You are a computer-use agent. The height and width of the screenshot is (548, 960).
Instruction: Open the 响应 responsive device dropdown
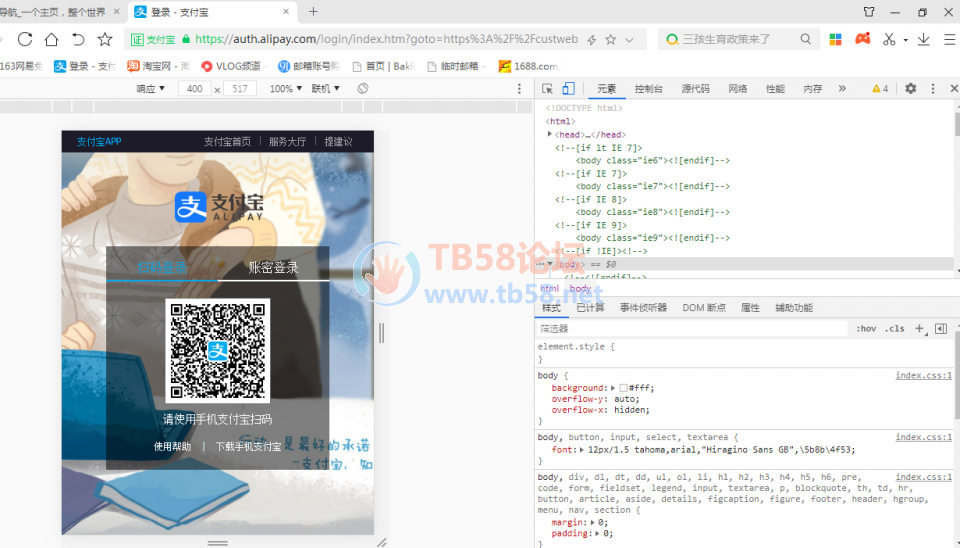point(151,89)
